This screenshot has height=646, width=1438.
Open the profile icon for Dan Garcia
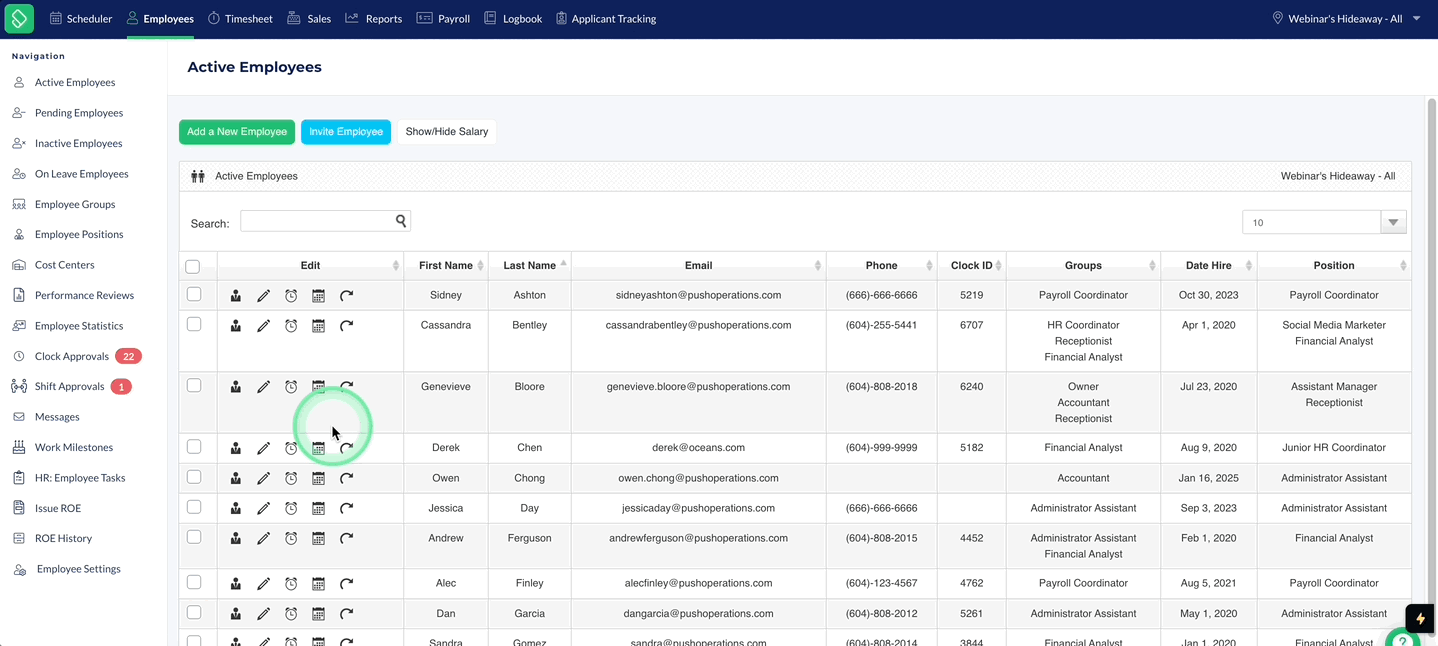(x=236, y=614)
